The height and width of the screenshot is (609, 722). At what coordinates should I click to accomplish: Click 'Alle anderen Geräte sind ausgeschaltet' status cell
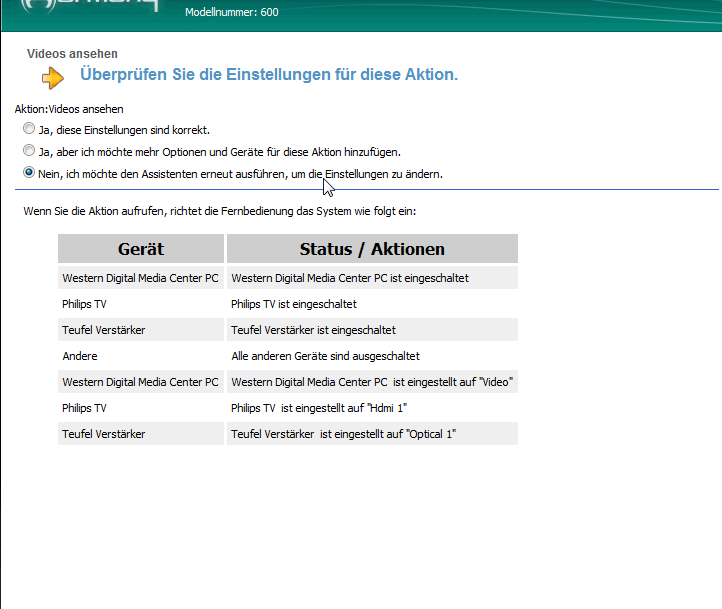click(x=325, y=356)
